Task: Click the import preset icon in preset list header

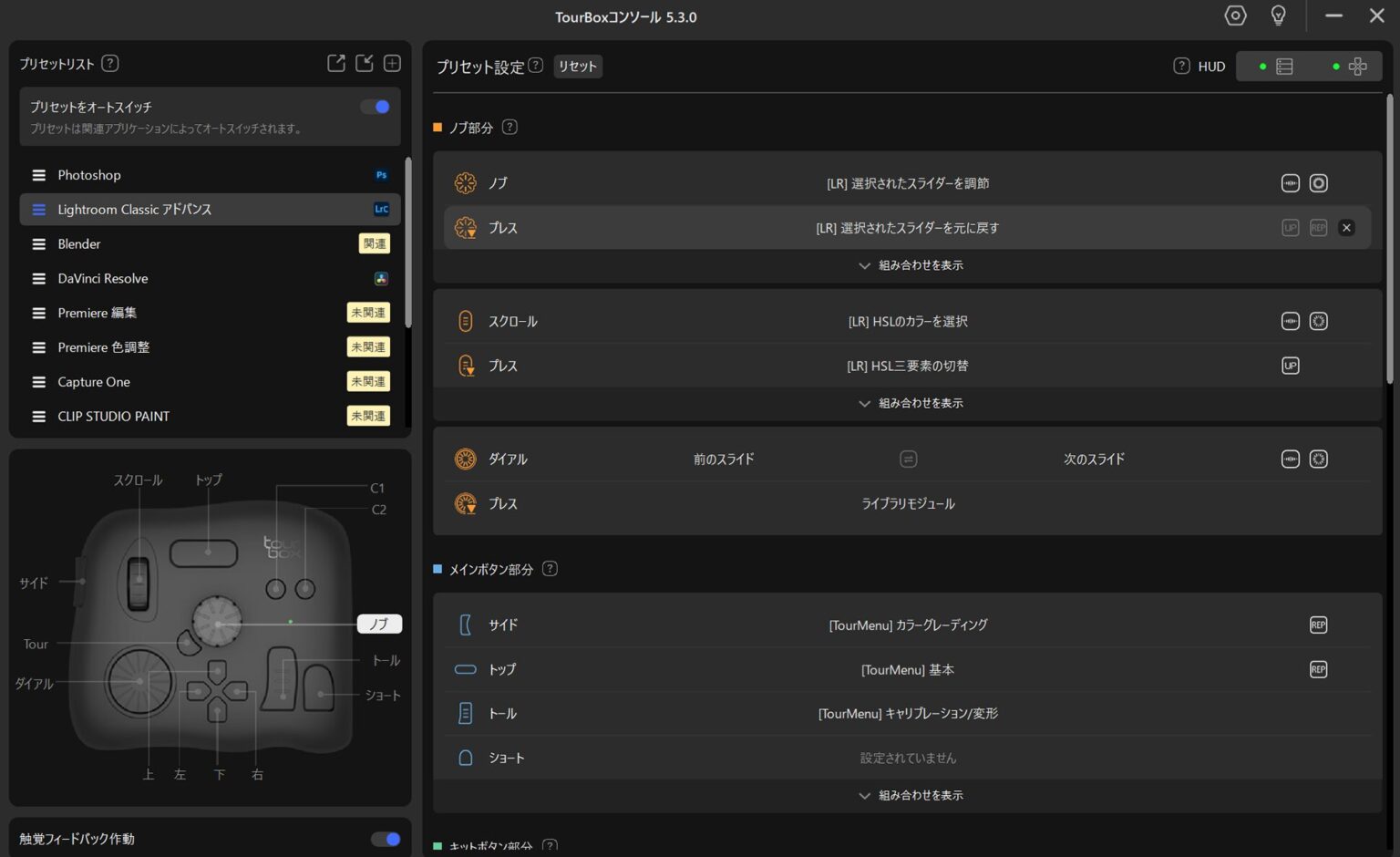Action: pyautogui.click(x=365, y=63)
